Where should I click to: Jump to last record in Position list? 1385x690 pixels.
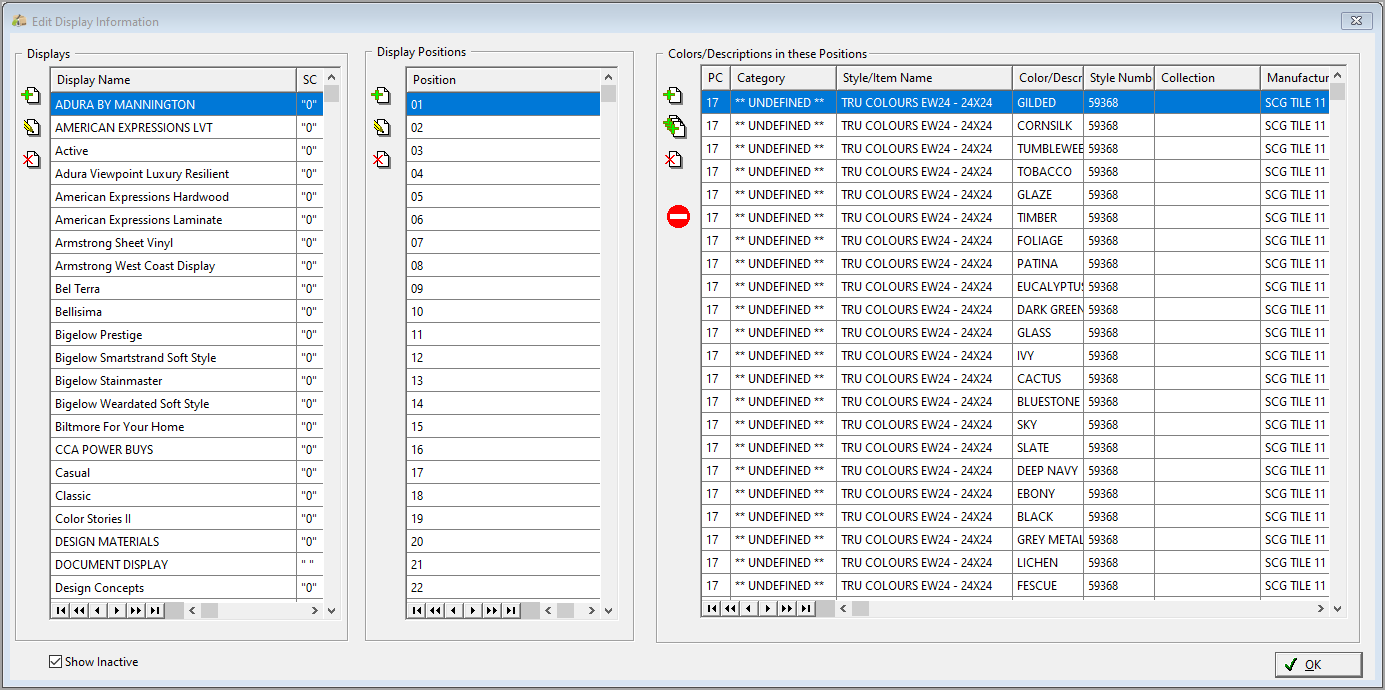pos(511,610)
